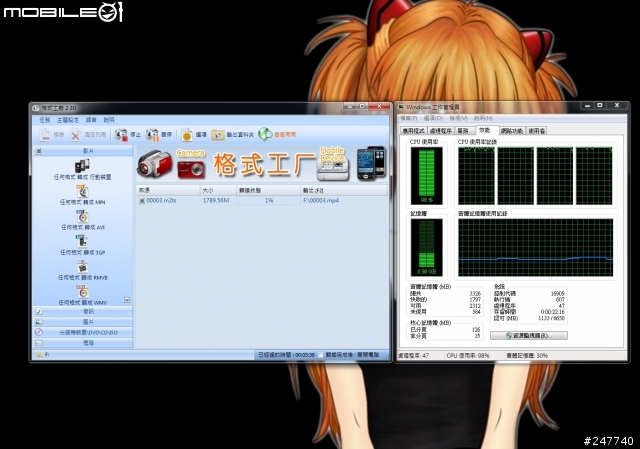
Task: Open Task Manager 檔案(F) menu
Action: point(409,118)
